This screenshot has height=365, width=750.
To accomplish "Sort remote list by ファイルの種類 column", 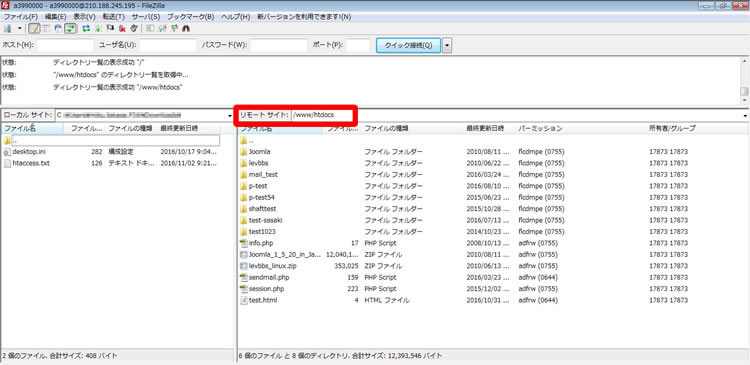I will 412,128.
